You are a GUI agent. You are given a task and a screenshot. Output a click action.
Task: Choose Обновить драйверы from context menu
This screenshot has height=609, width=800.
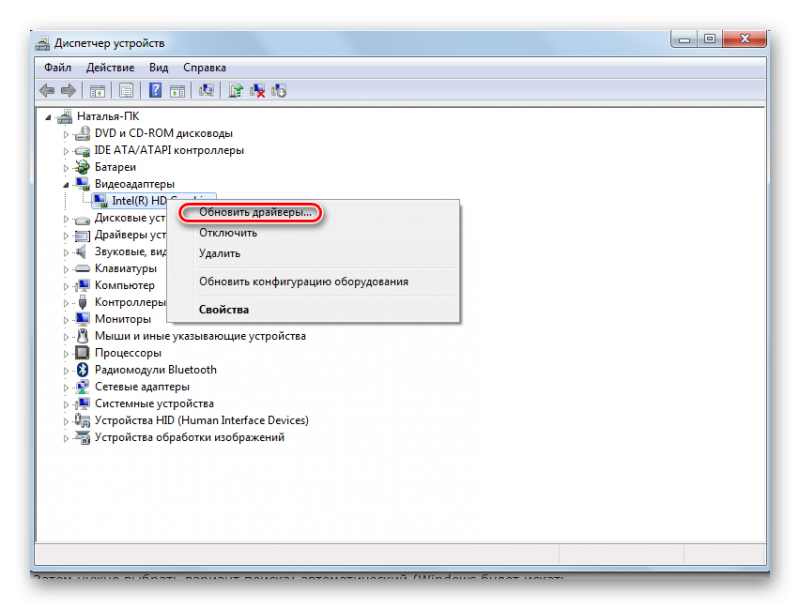coord(255,212)
